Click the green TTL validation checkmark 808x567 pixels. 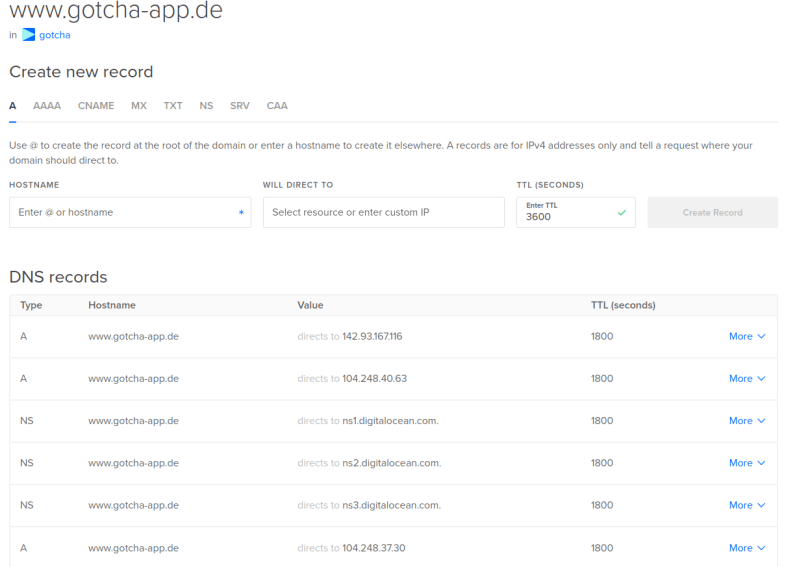pyautogui.click(x=622, y=212)
